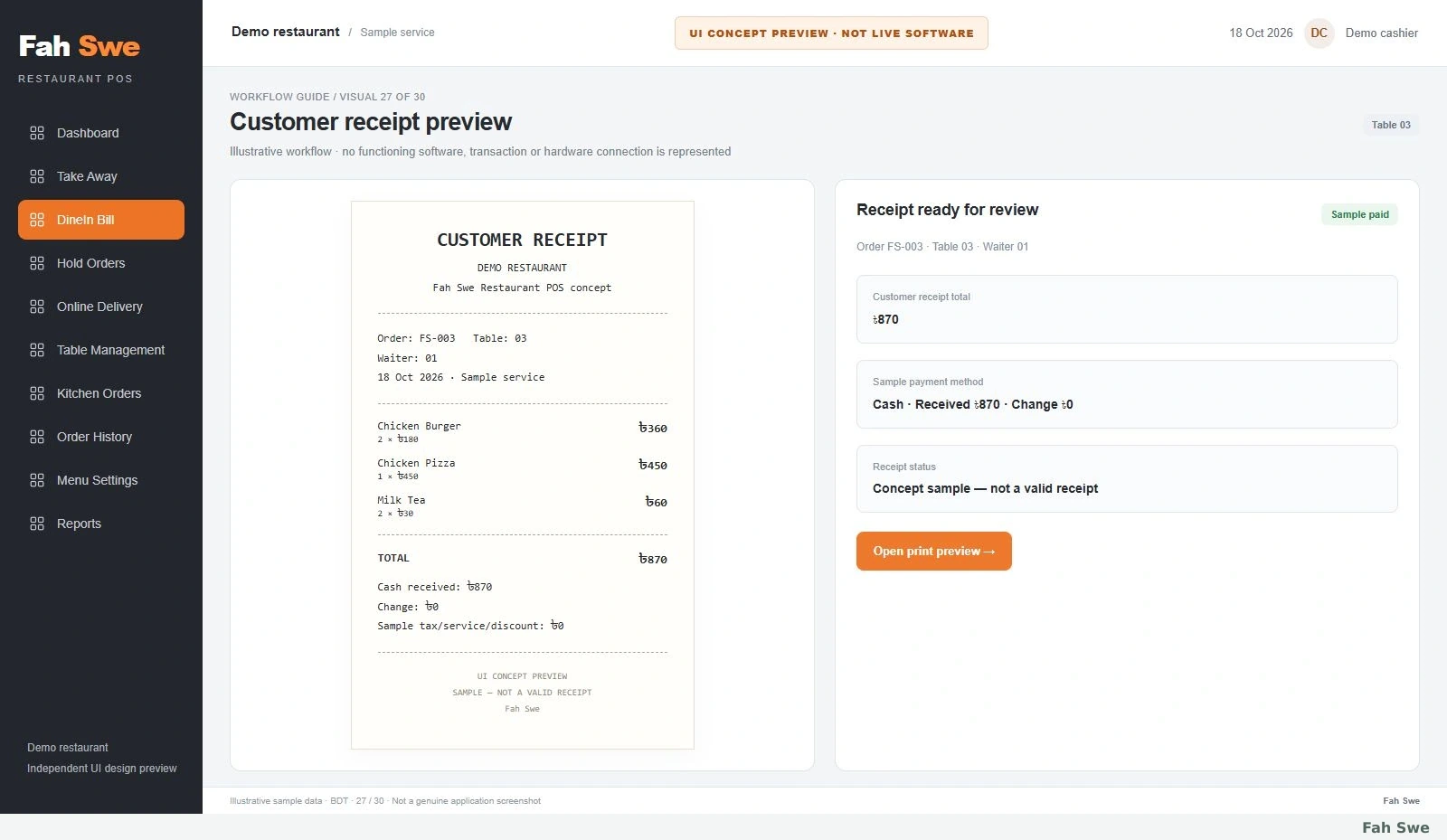Viewport: 1447px width, 840px height.
Task: Click the Online Delivery grid icon
Action: 37,307
